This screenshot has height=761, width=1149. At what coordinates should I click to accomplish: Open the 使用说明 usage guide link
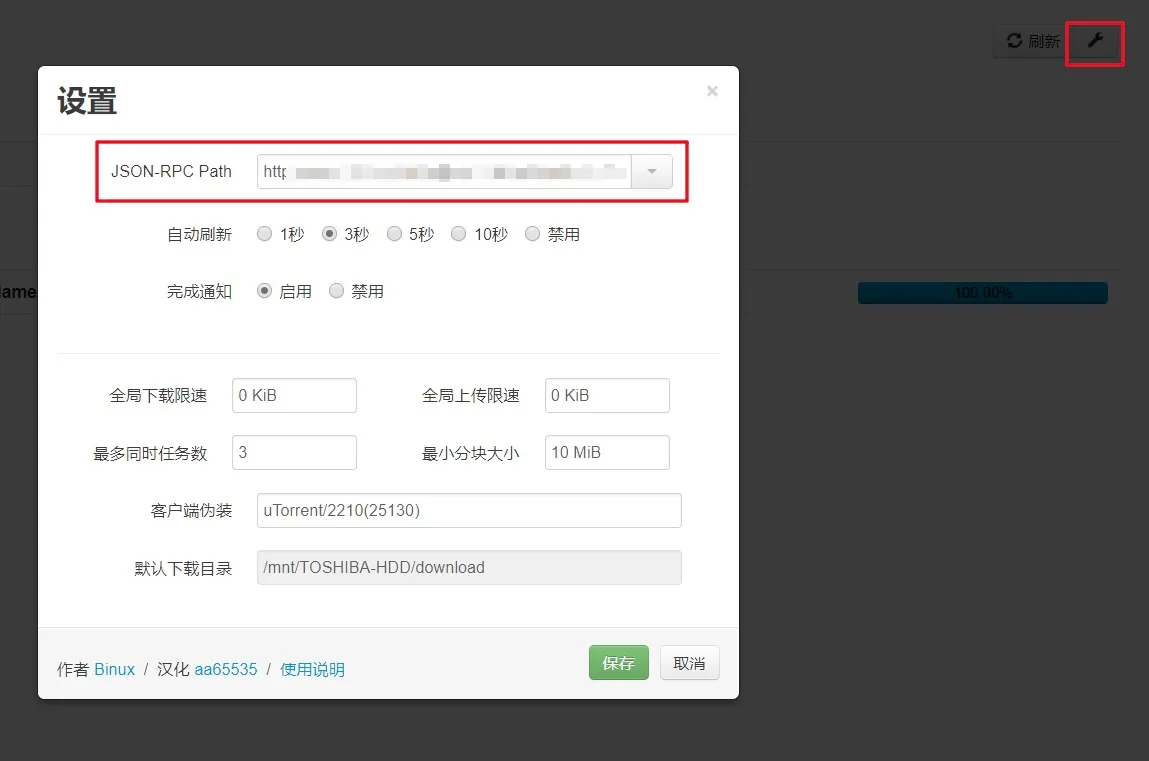(312, 669)
